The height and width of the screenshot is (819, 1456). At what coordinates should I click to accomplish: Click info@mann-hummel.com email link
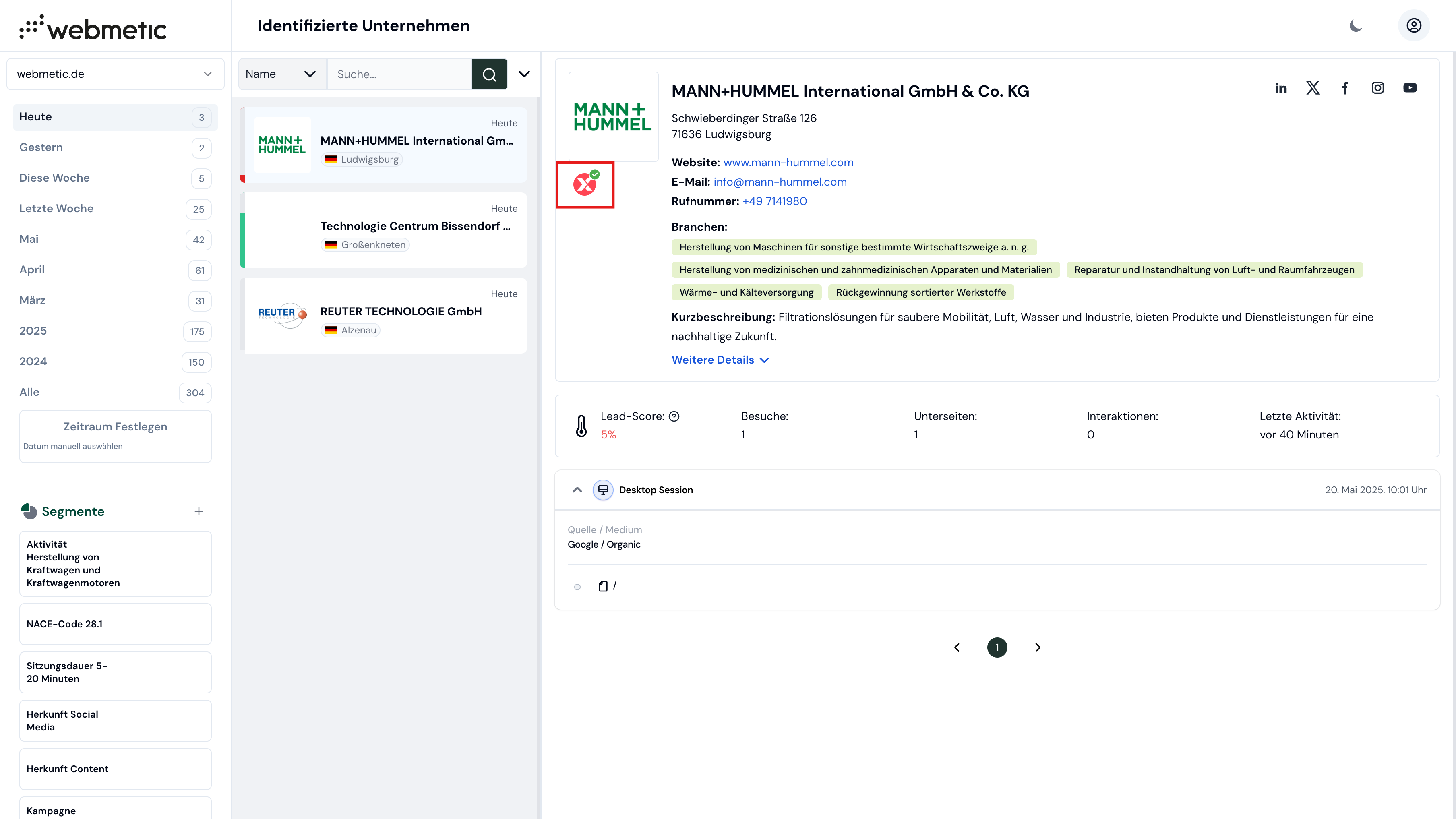780,182
